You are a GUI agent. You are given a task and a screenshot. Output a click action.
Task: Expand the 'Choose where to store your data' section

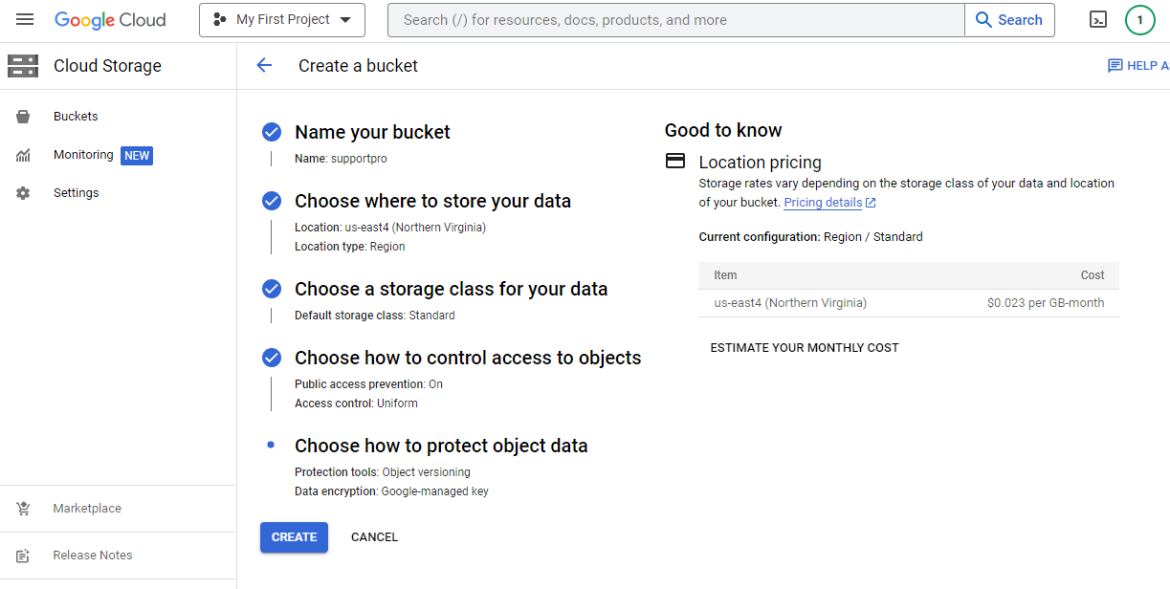coord(433,200)
